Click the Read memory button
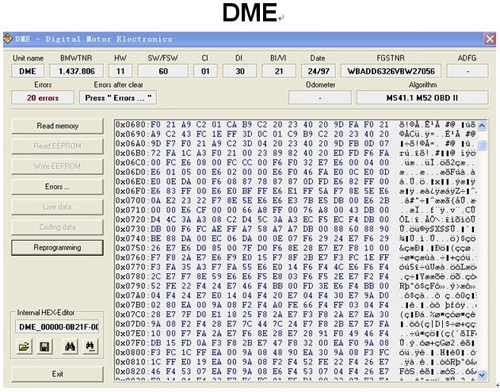The image size is (500, 392). [x=57, y=126]
